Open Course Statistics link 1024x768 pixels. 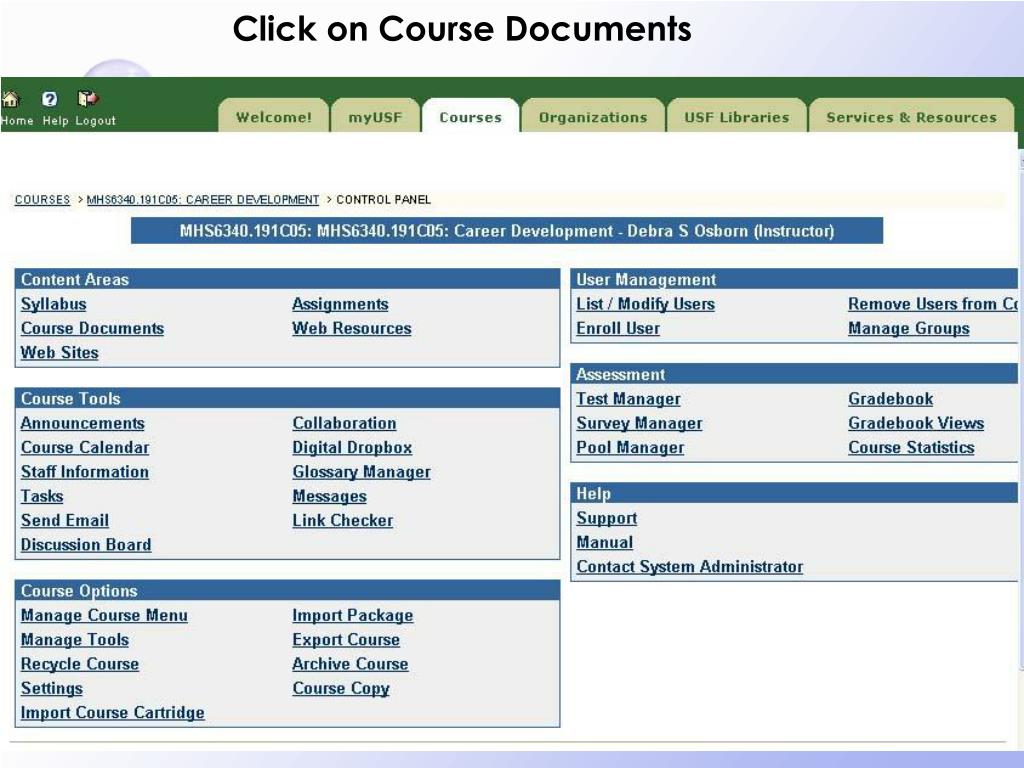(911, 448)
